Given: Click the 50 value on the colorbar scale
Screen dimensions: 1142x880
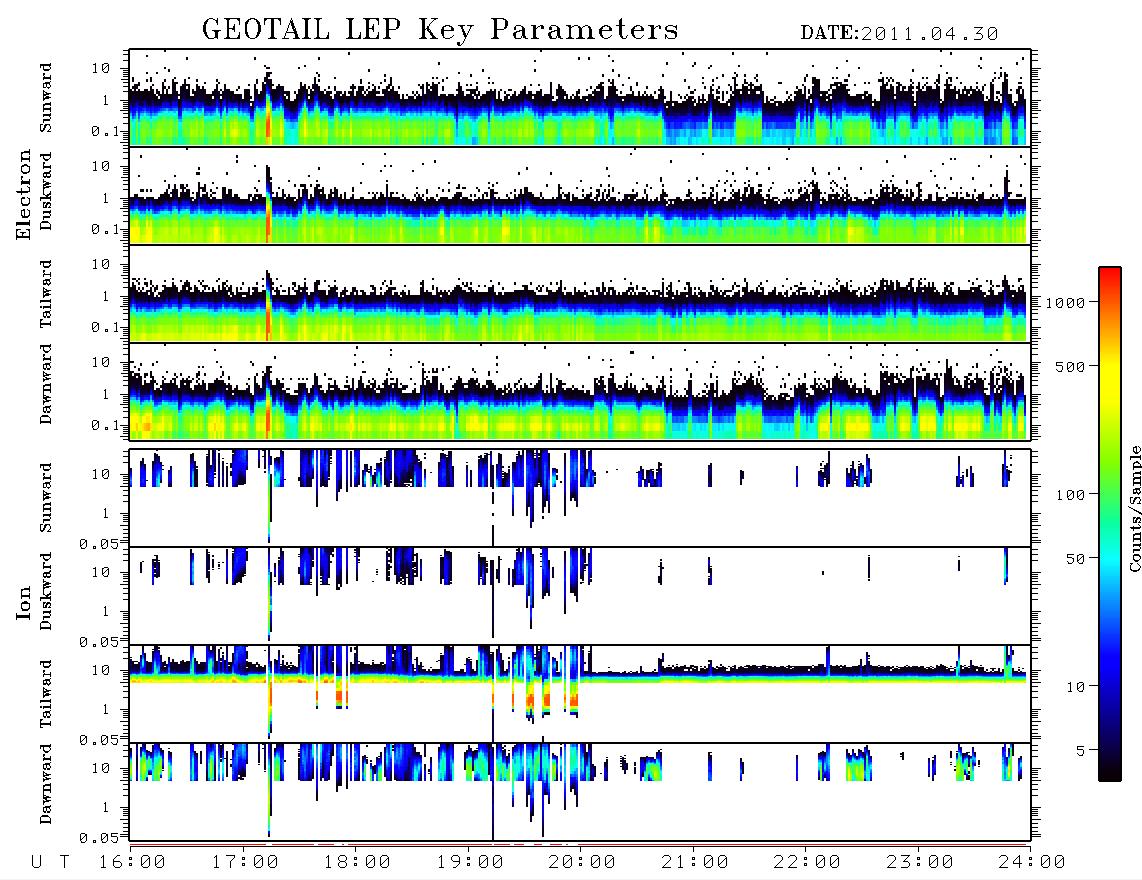Looking at the screenshot, I should (1076, 559).
